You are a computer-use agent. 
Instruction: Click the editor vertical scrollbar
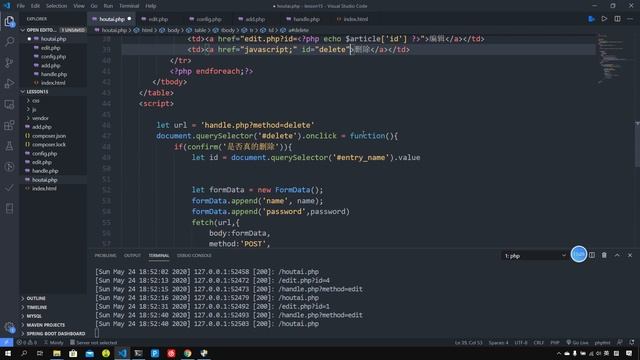[x=637, y=144]
